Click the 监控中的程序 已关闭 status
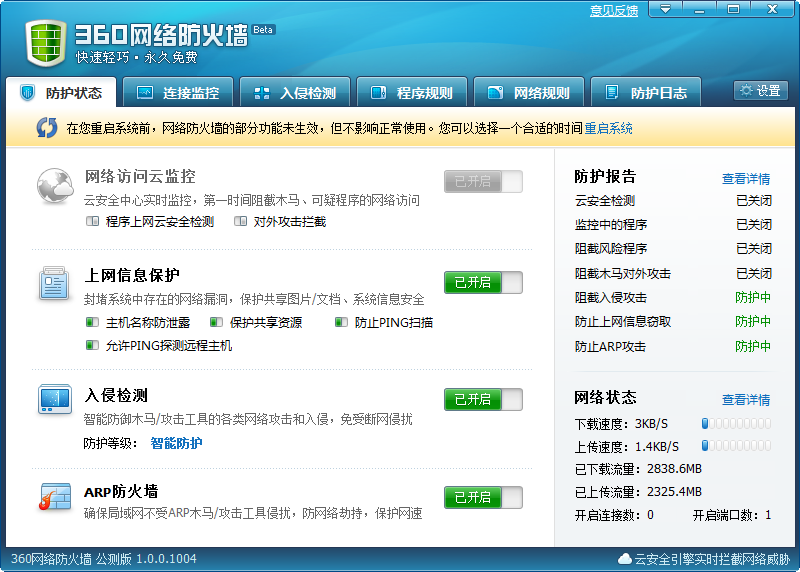Viewport: 800px width, 572px height. click(754, 225)
